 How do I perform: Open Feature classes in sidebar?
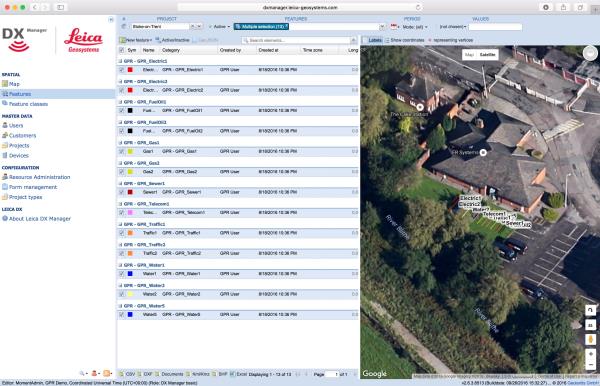pyautogui.click(x=28, y=104)
